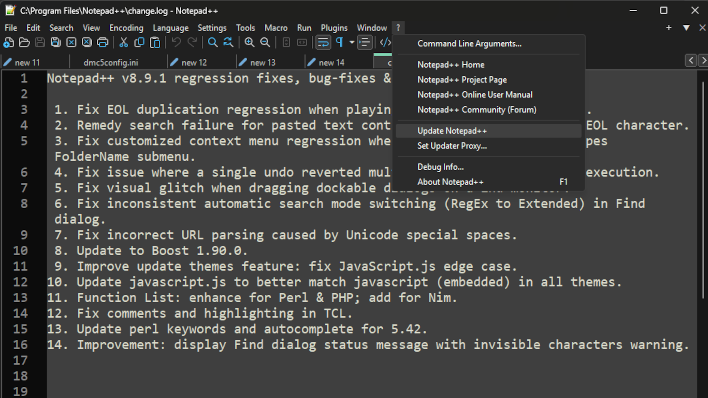Viewport: 708px width, 398px height.
Task: Click the vertical scrollbar thumb in editor
Action: coord(703,190)
